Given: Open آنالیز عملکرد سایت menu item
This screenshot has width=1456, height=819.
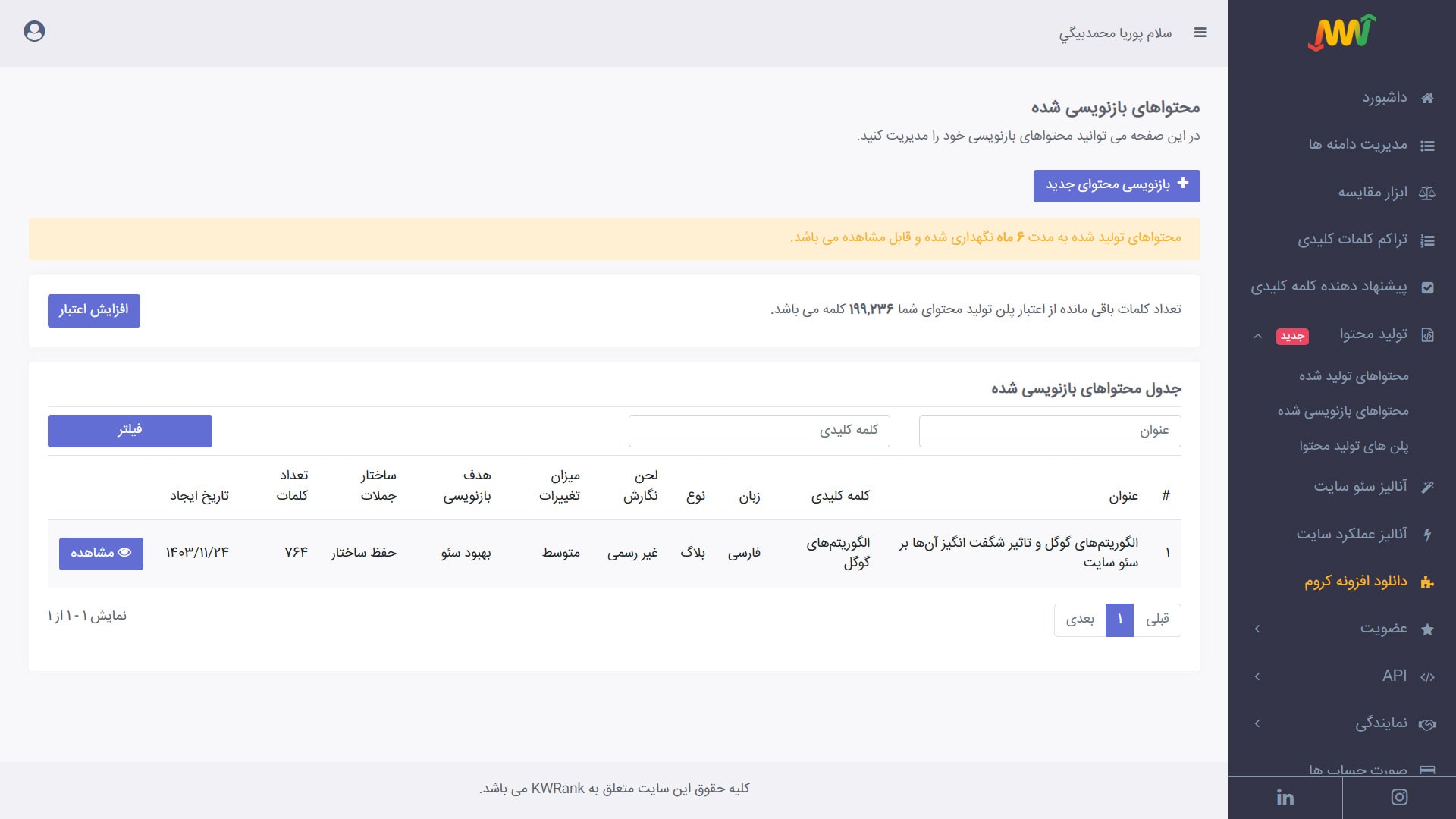Looking at the screenshot, I should [1351, 534].
